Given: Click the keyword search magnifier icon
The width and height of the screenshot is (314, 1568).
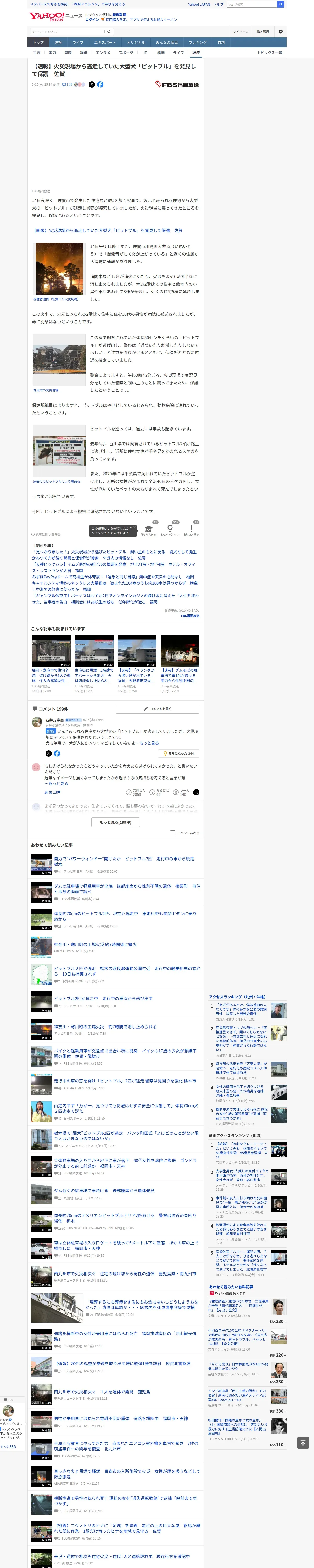Looking at the screenshot, I should pos(109,32).
